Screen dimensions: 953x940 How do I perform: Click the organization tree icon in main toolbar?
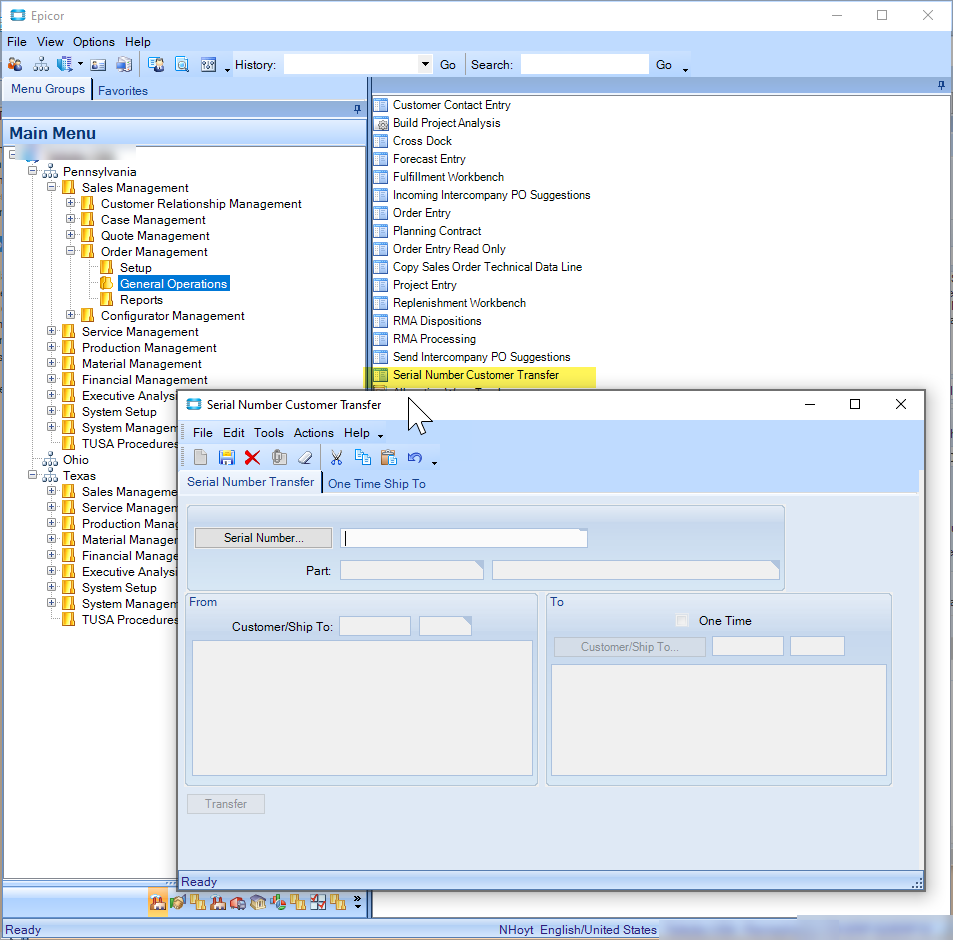41,64
